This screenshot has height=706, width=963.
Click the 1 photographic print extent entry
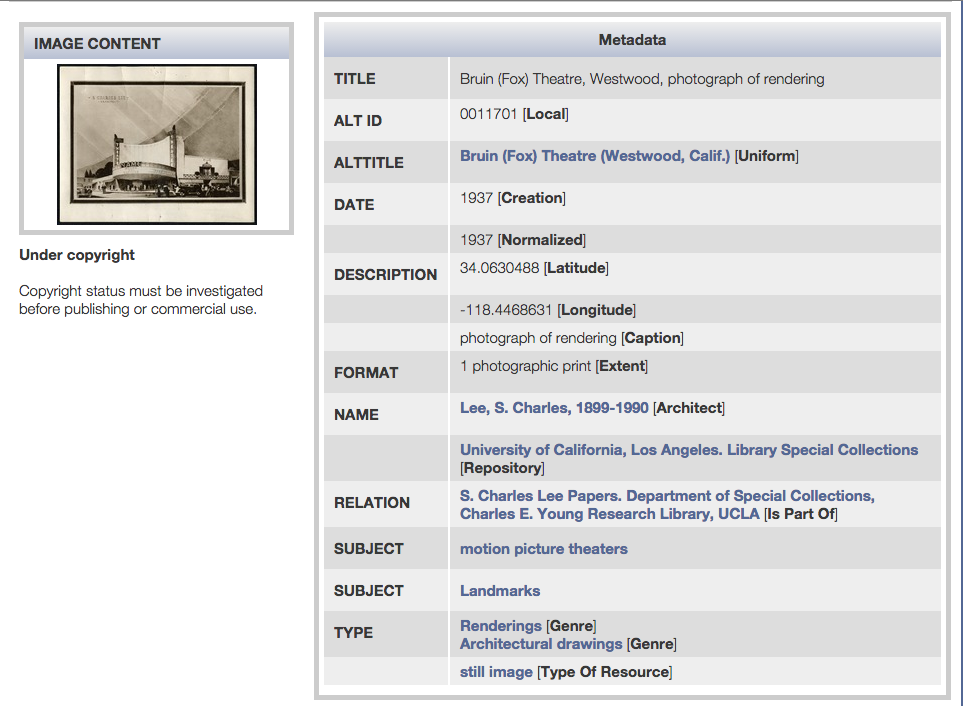coord(526,366)
